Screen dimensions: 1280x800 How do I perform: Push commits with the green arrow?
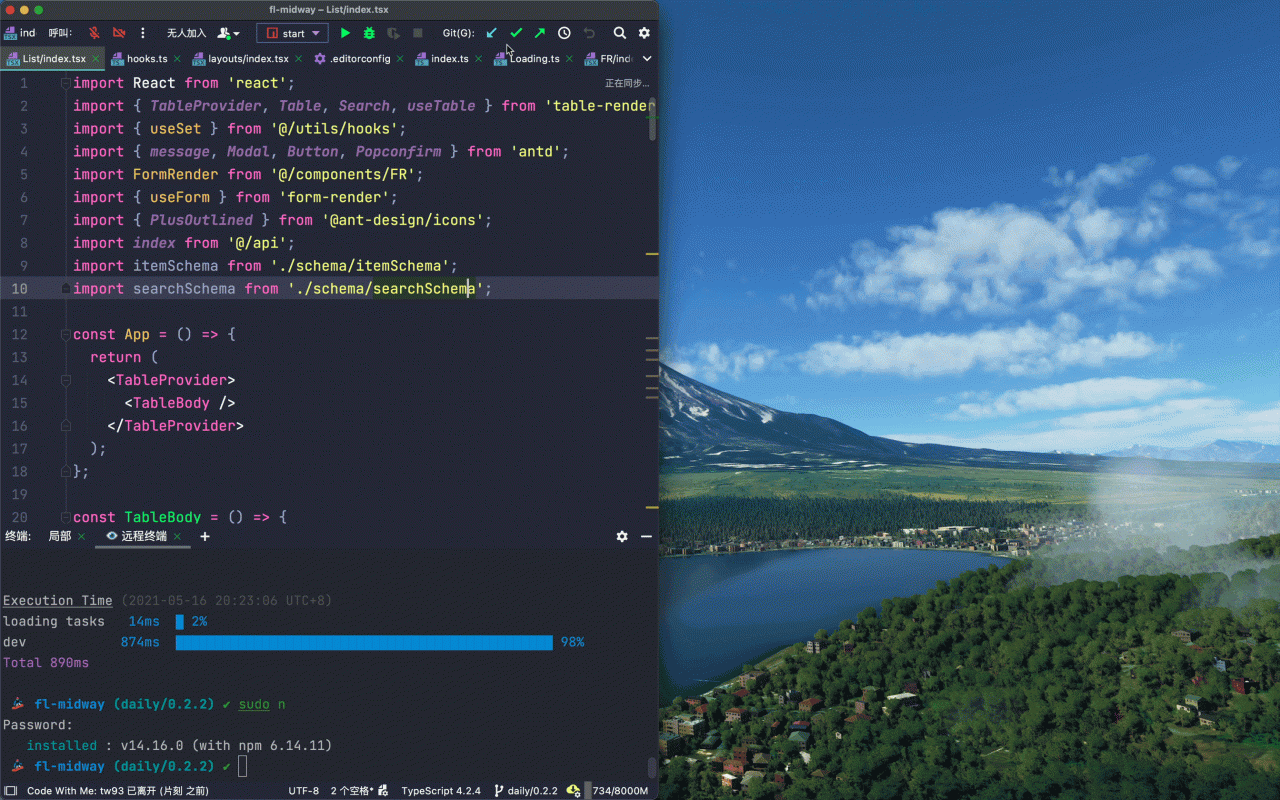point(540,33)
